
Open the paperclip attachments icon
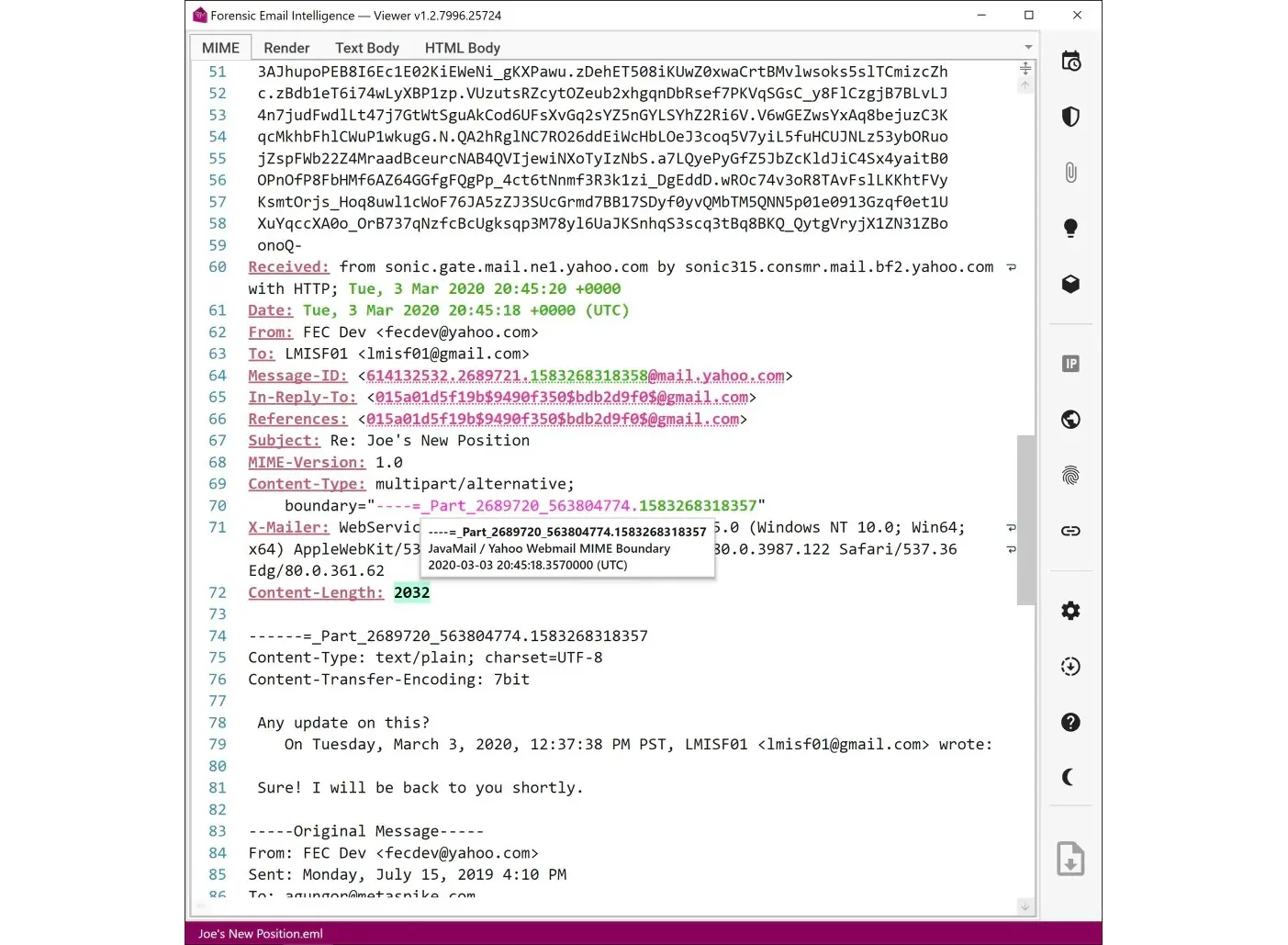[1070, 173]
